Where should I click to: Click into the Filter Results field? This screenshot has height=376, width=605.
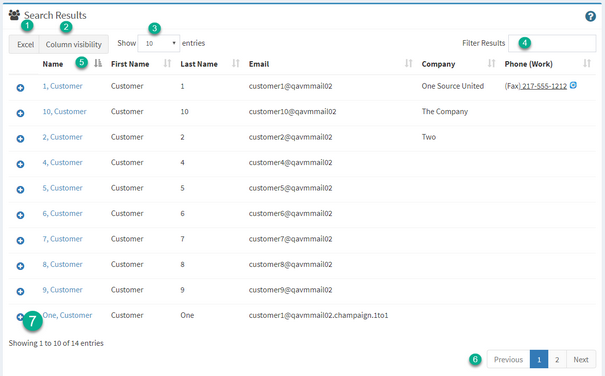[552, 43]
